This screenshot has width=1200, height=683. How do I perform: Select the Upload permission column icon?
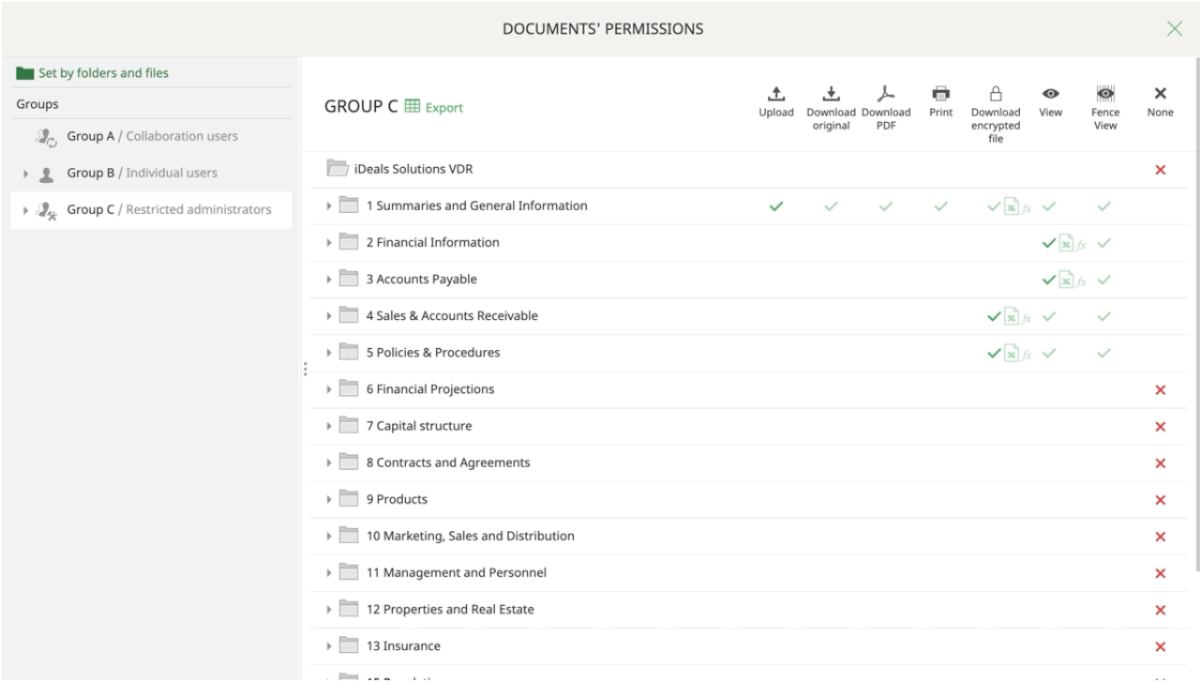[x=775, y=94]
